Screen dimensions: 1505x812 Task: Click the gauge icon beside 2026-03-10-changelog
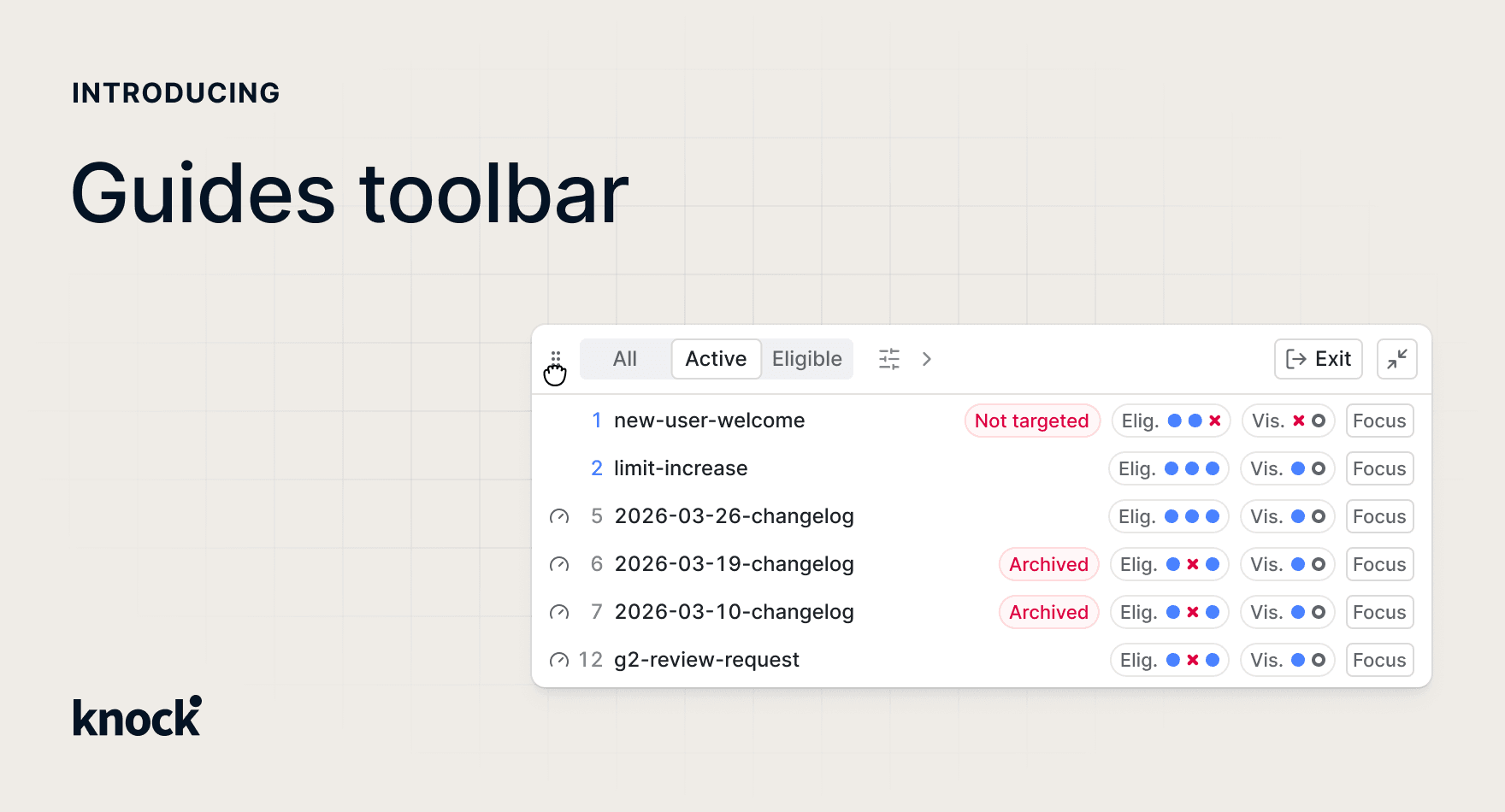[x=559, y=613]
